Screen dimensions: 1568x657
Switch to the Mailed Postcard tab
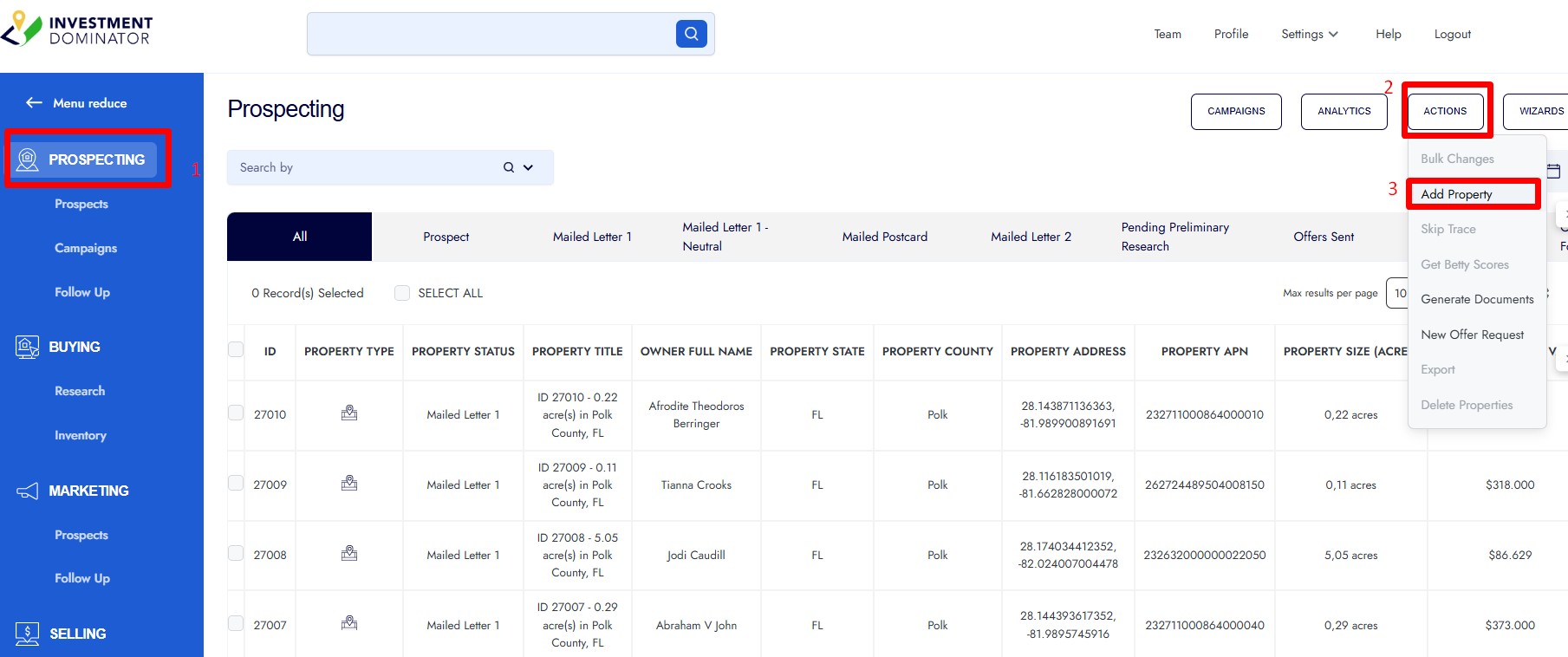pos(884,237)
